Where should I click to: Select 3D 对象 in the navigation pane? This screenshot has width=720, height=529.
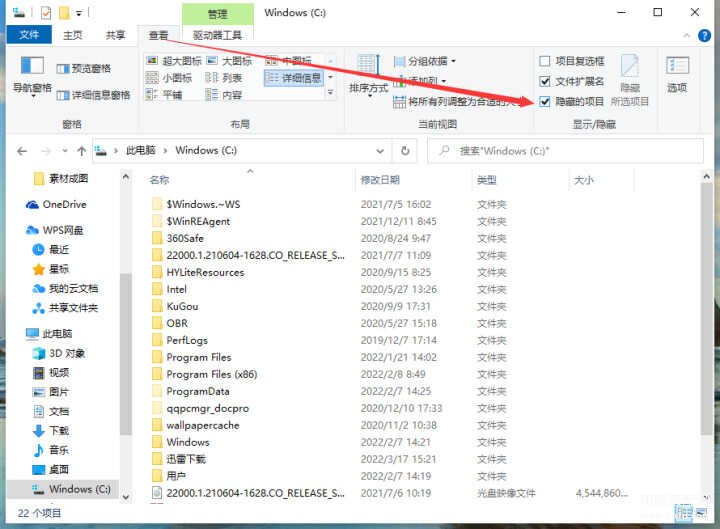[x=59, y=353]
